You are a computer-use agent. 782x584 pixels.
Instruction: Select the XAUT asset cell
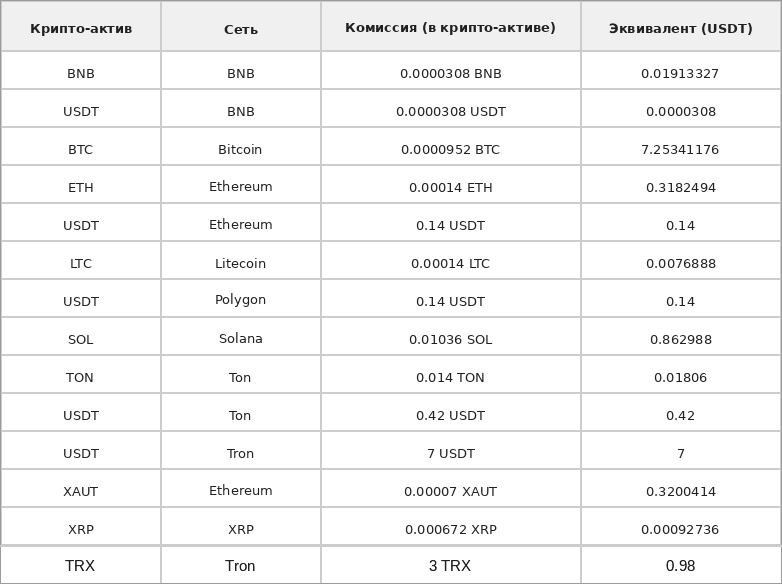click(x=81, y=491)
